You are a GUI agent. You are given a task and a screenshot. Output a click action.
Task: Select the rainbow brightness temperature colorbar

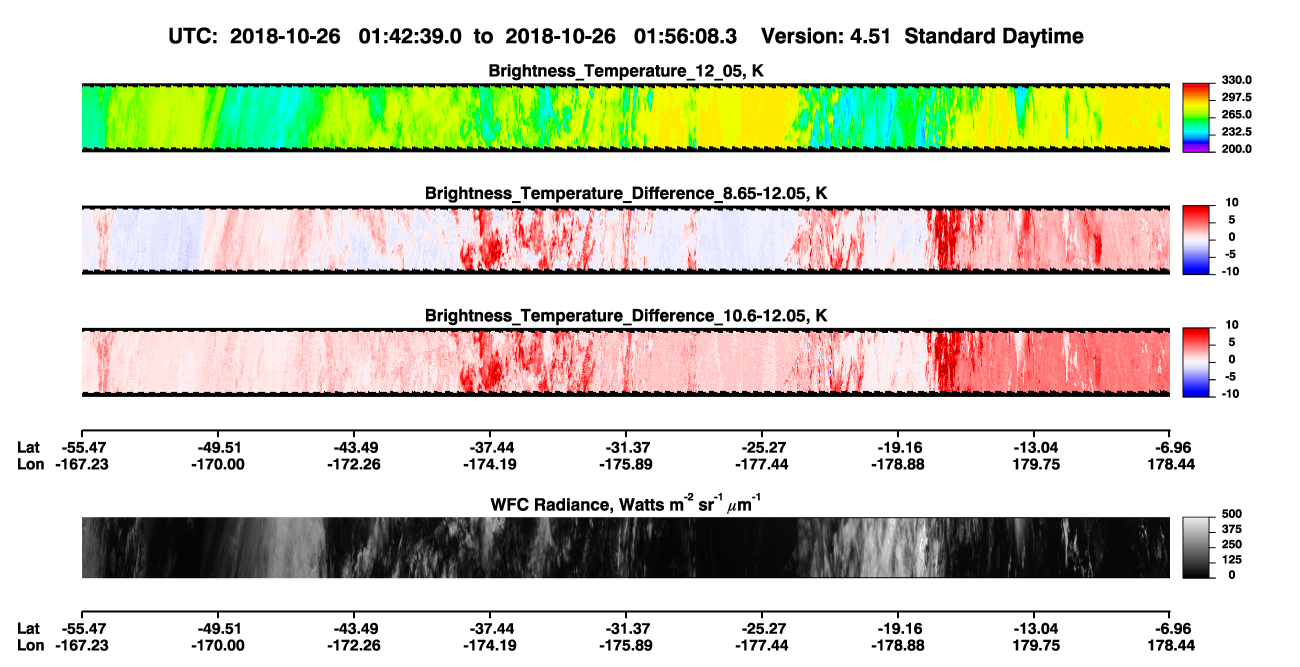1196,117
